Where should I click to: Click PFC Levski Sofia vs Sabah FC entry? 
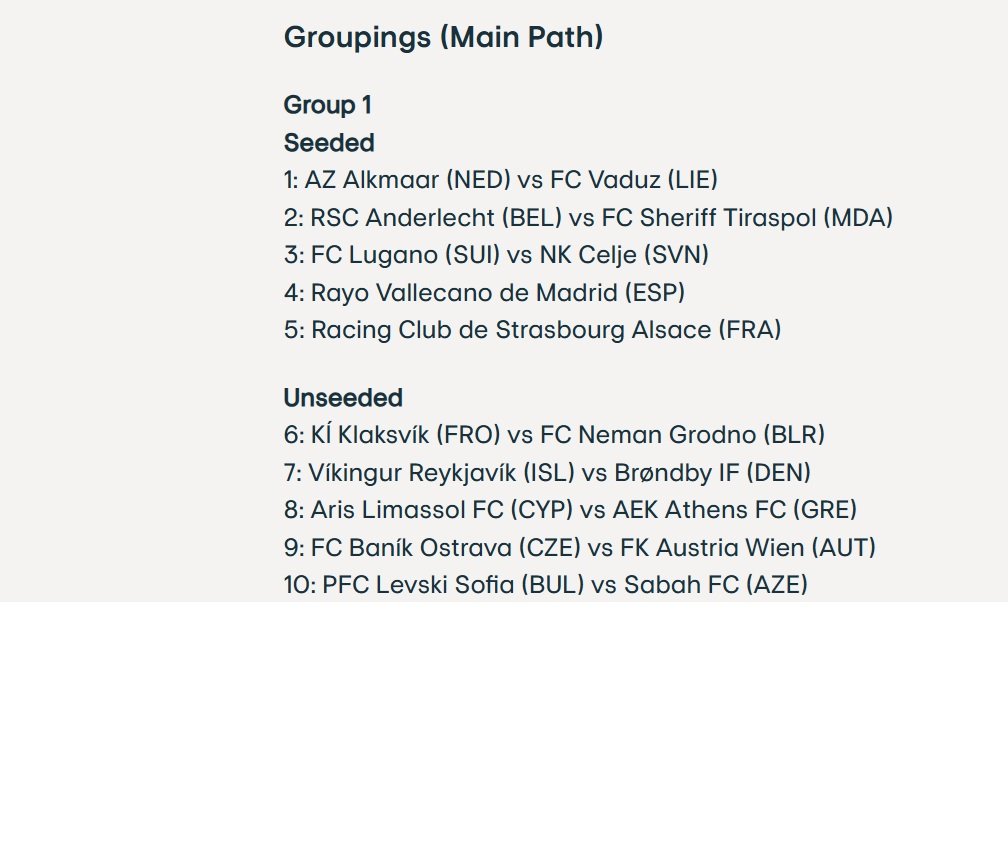point(546,586)
